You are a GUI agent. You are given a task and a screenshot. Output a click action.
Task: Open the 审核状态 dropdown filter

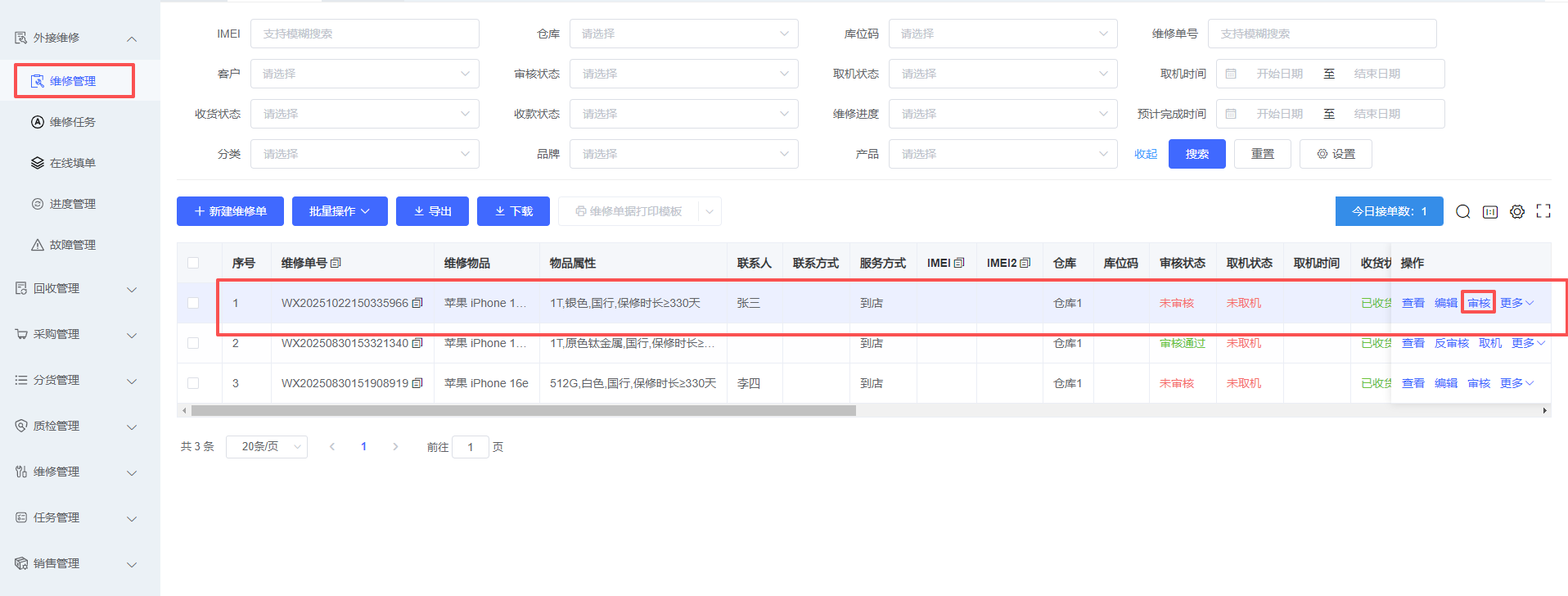pos(683,74)
